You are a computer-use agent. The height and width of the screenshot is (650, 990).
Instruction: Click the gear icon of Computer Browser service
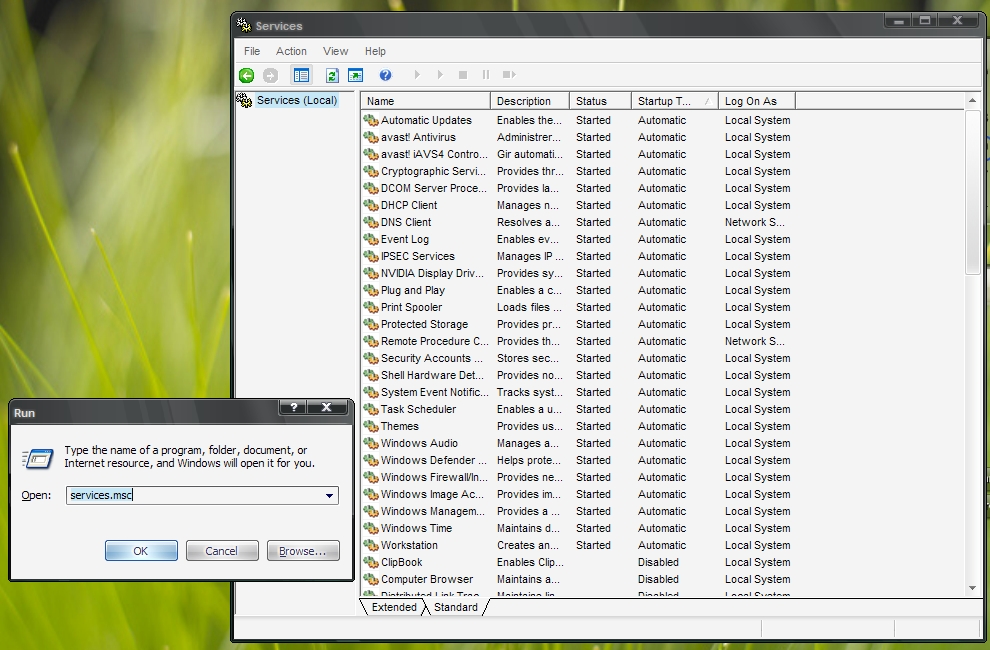click(371, 579)
